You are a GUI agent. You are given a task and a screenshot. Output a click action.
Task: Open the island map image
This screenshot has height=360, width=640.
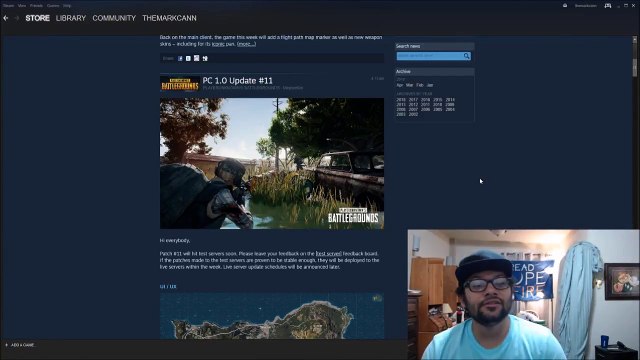272,316
